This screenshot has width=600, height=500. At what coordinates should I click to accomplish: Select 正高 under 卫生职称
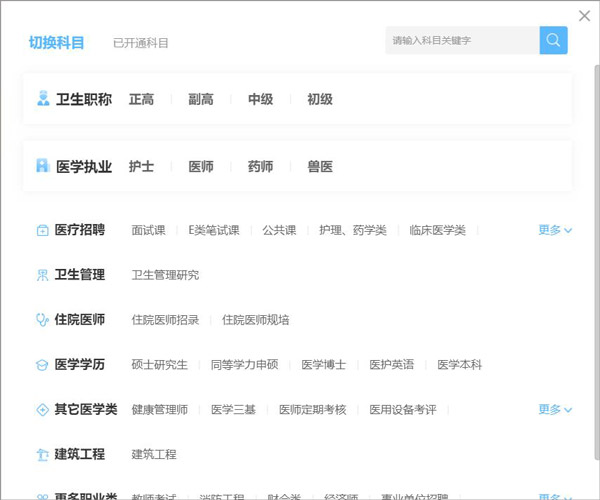(x=141, y=99)
